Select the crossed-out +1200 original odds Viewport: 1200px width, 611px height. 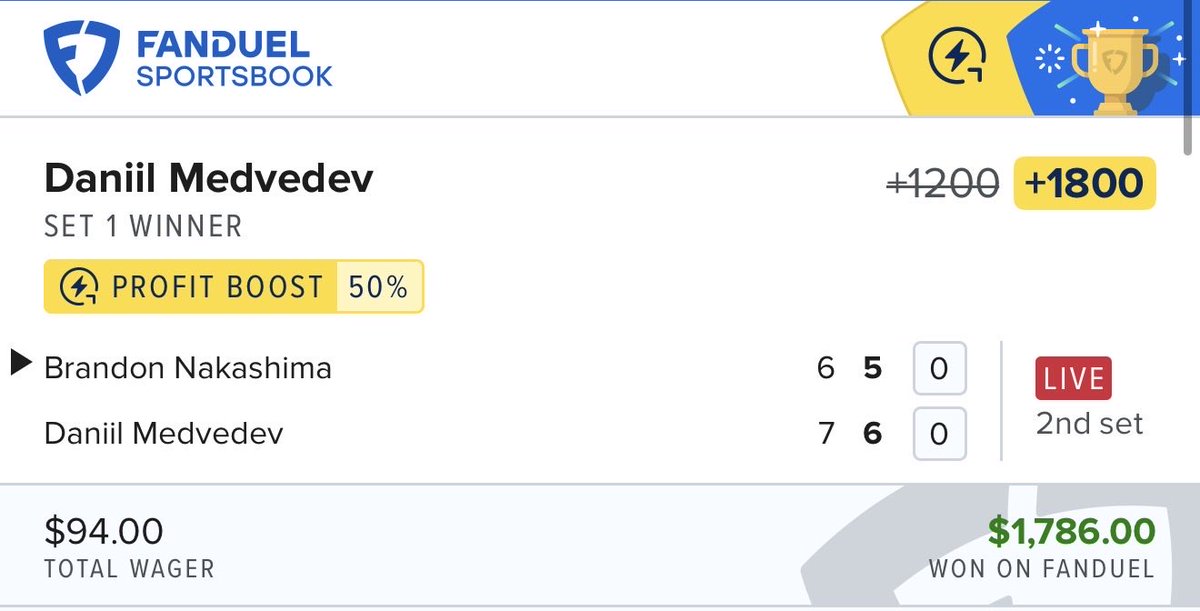(x=943, y=184)
